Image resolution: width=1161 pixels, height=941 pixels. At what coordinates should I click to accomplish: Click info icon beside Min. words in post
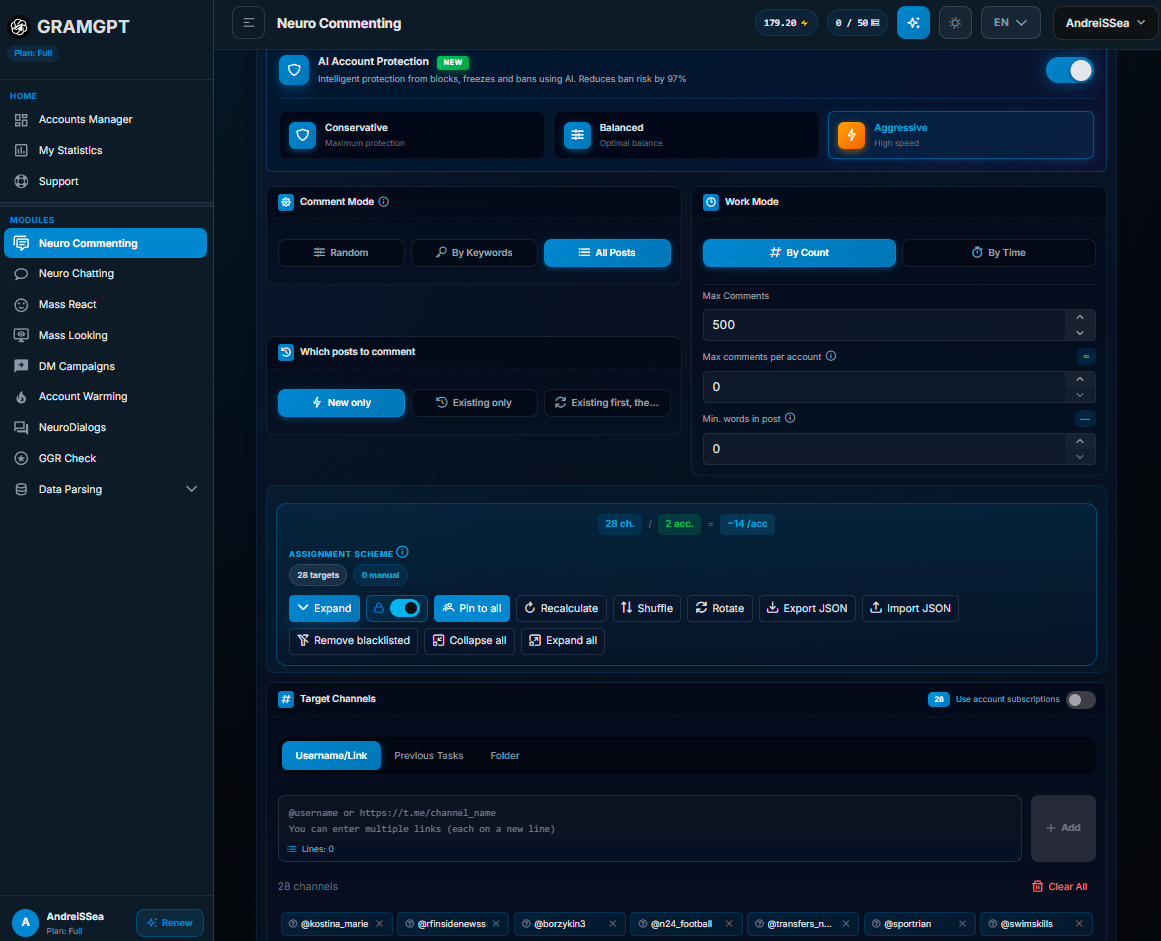coord(790,418)
